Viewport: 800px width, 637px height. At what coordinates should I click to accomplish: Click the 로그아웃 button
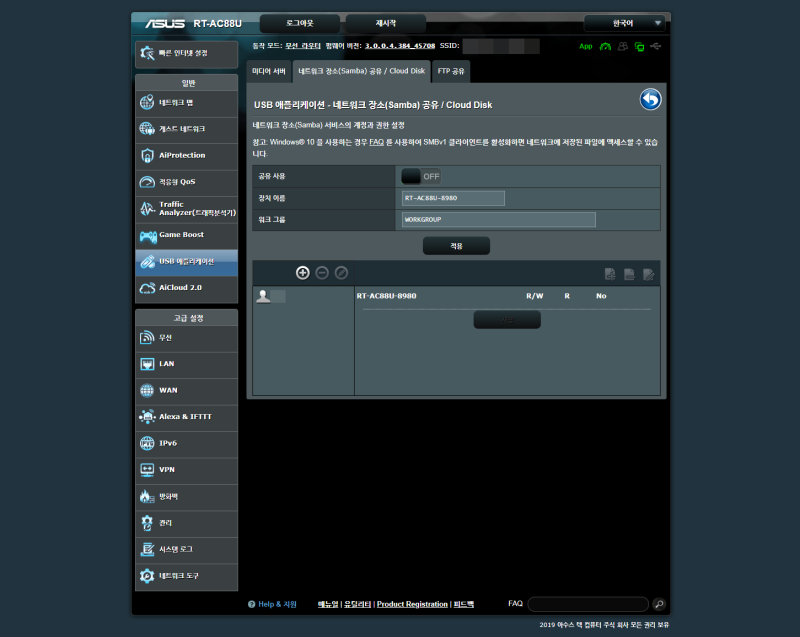300,23
